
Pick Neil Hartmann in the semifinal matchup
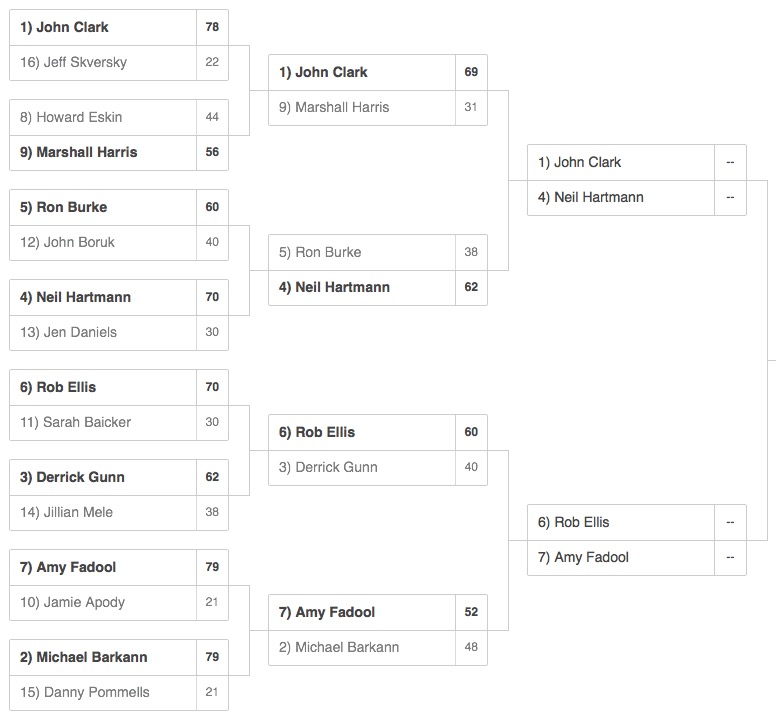(636, 198)
